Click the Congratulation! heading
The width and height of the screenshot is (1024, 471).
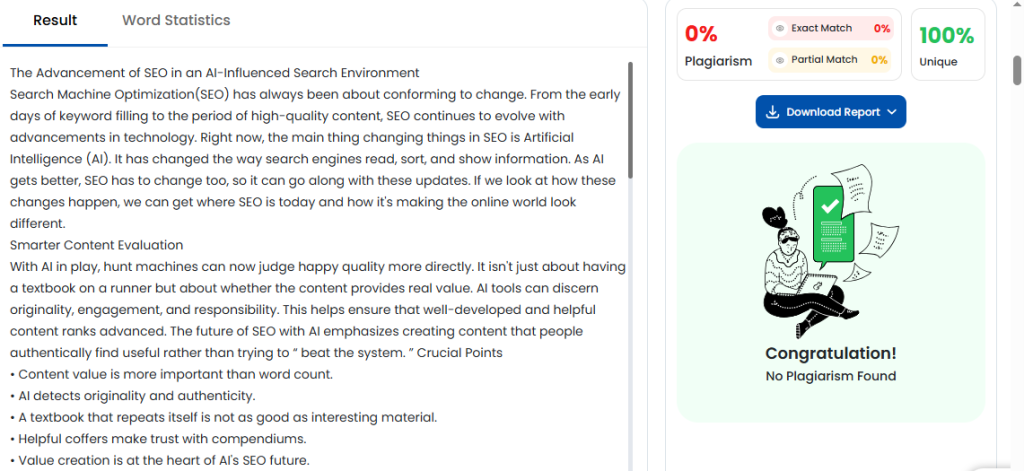tap(830, 353)
